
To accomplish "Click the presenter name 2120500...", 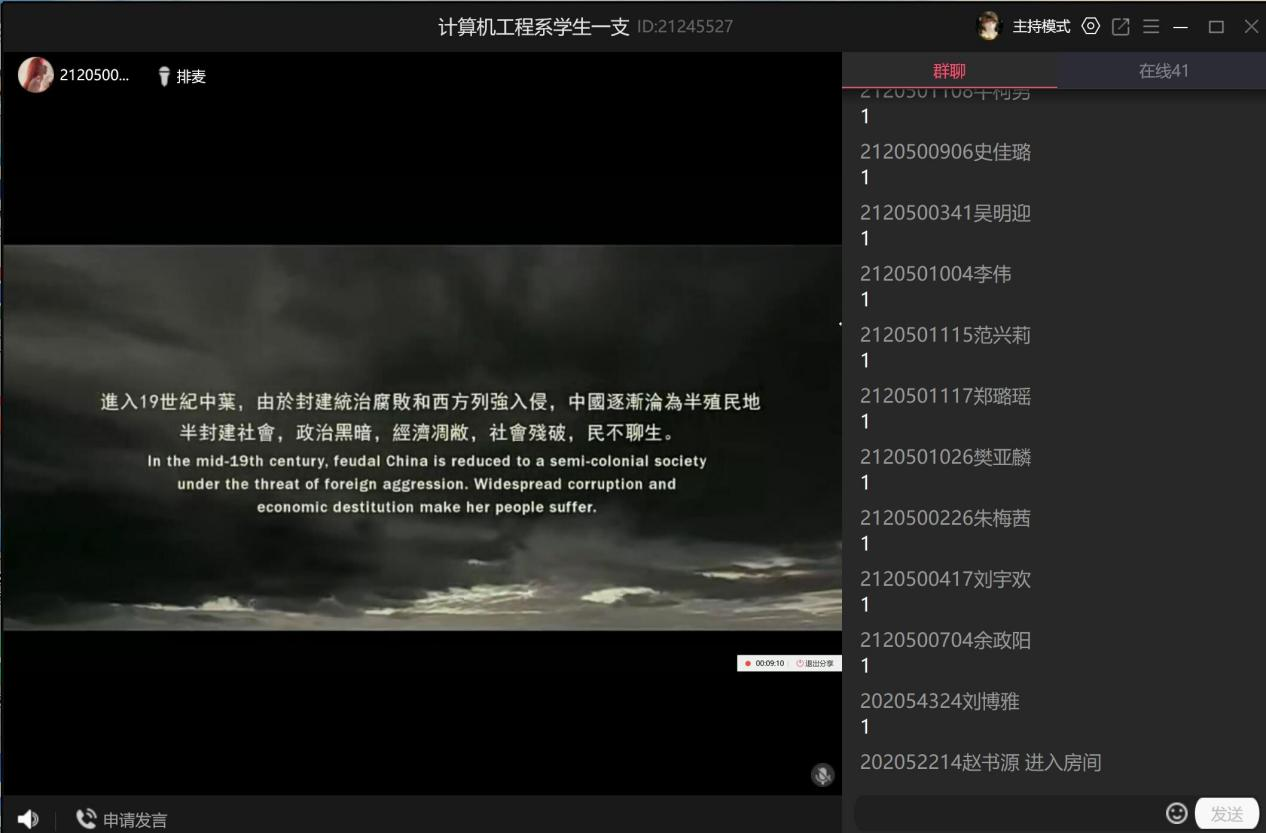I will [x=94, y=76].
